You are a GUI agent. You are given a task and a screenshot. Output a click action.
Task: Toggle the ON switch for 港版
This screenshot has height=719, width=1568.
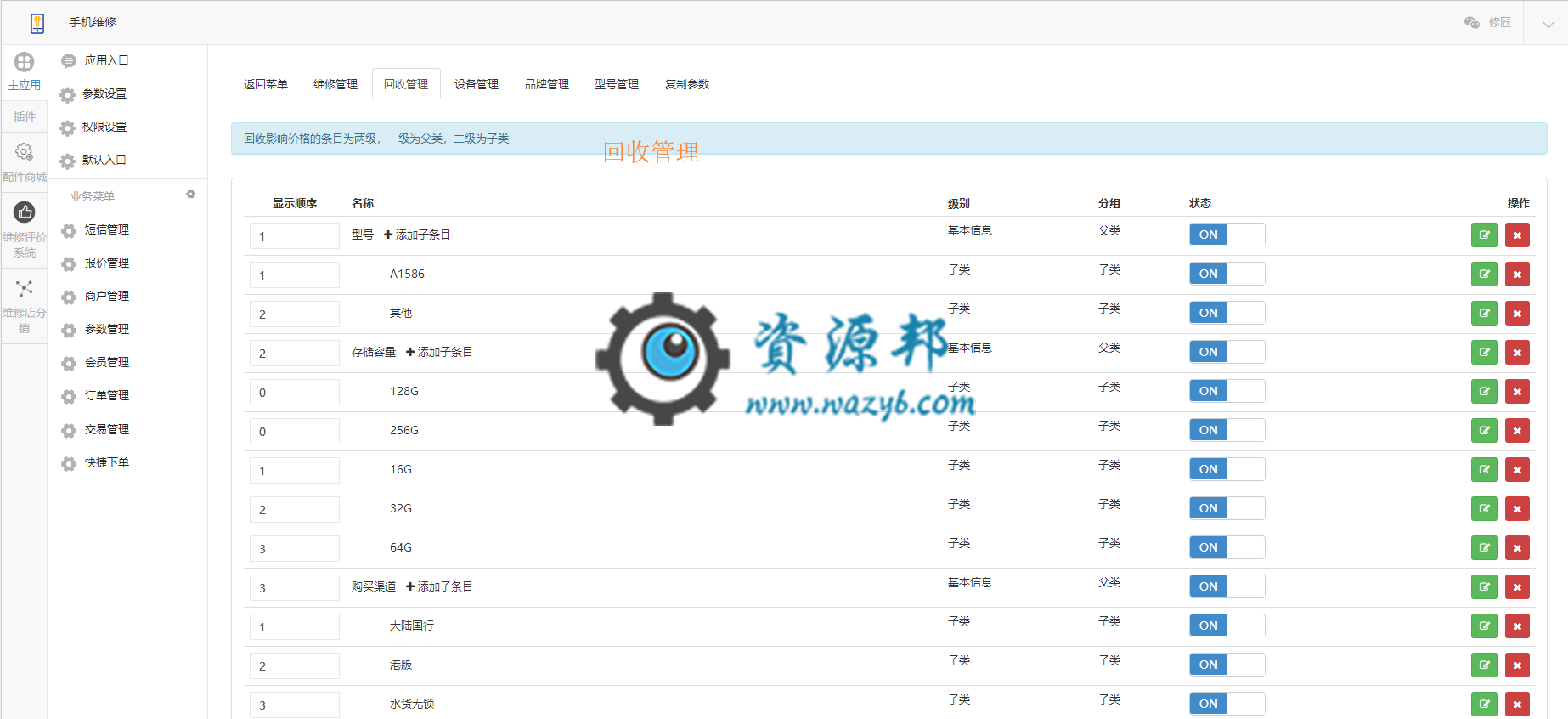1227,665
